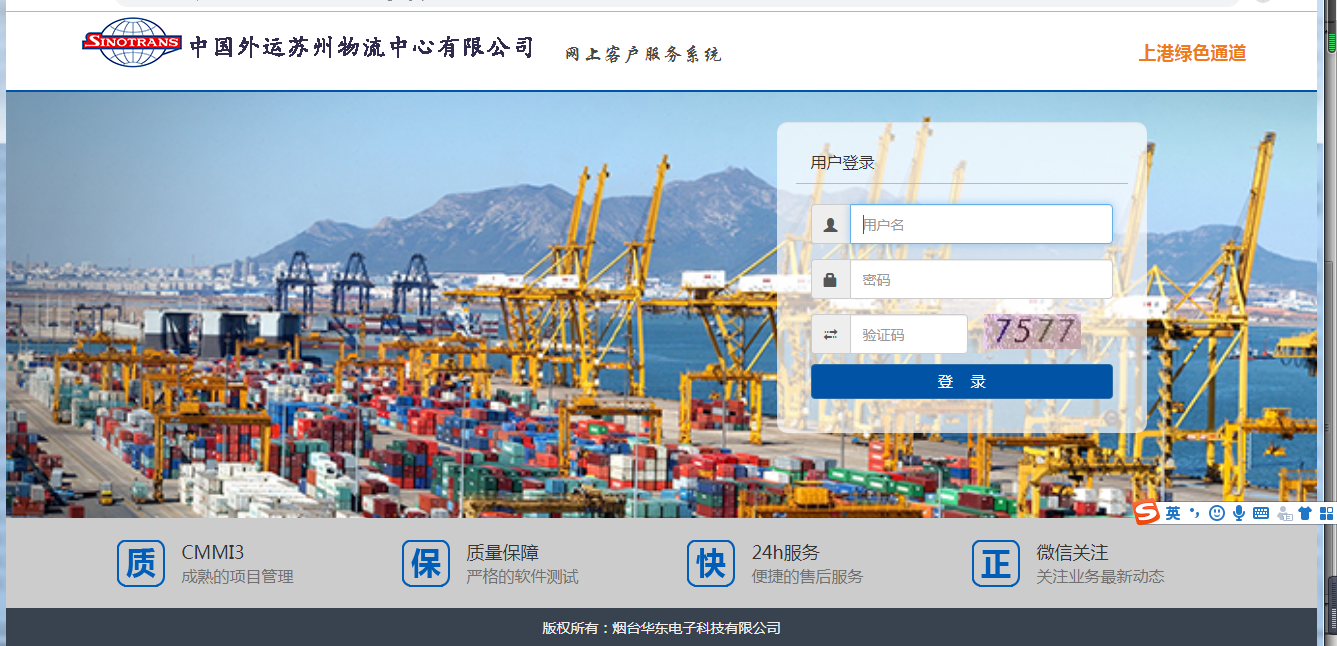
Task: Toggle the 英 English input mode
Action: [1173, 513]
